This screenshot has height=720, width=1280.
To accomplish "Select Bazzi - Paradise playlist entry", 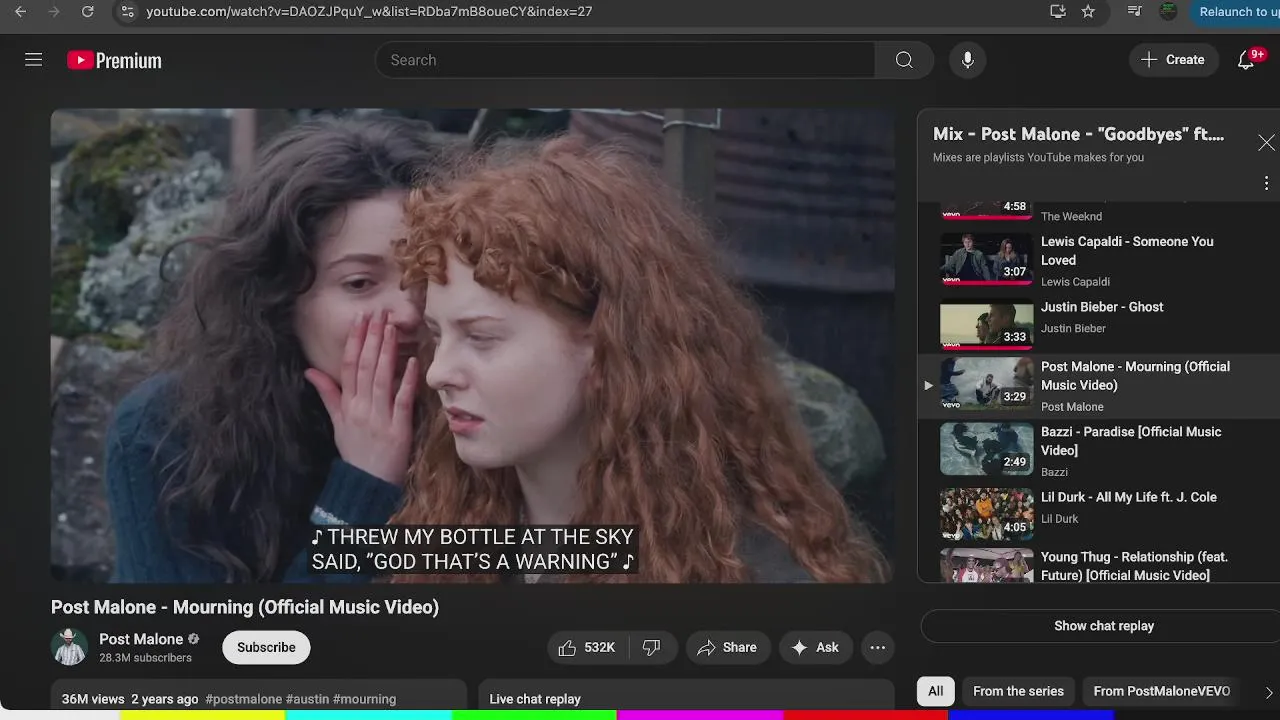I will coord(1098,450).
